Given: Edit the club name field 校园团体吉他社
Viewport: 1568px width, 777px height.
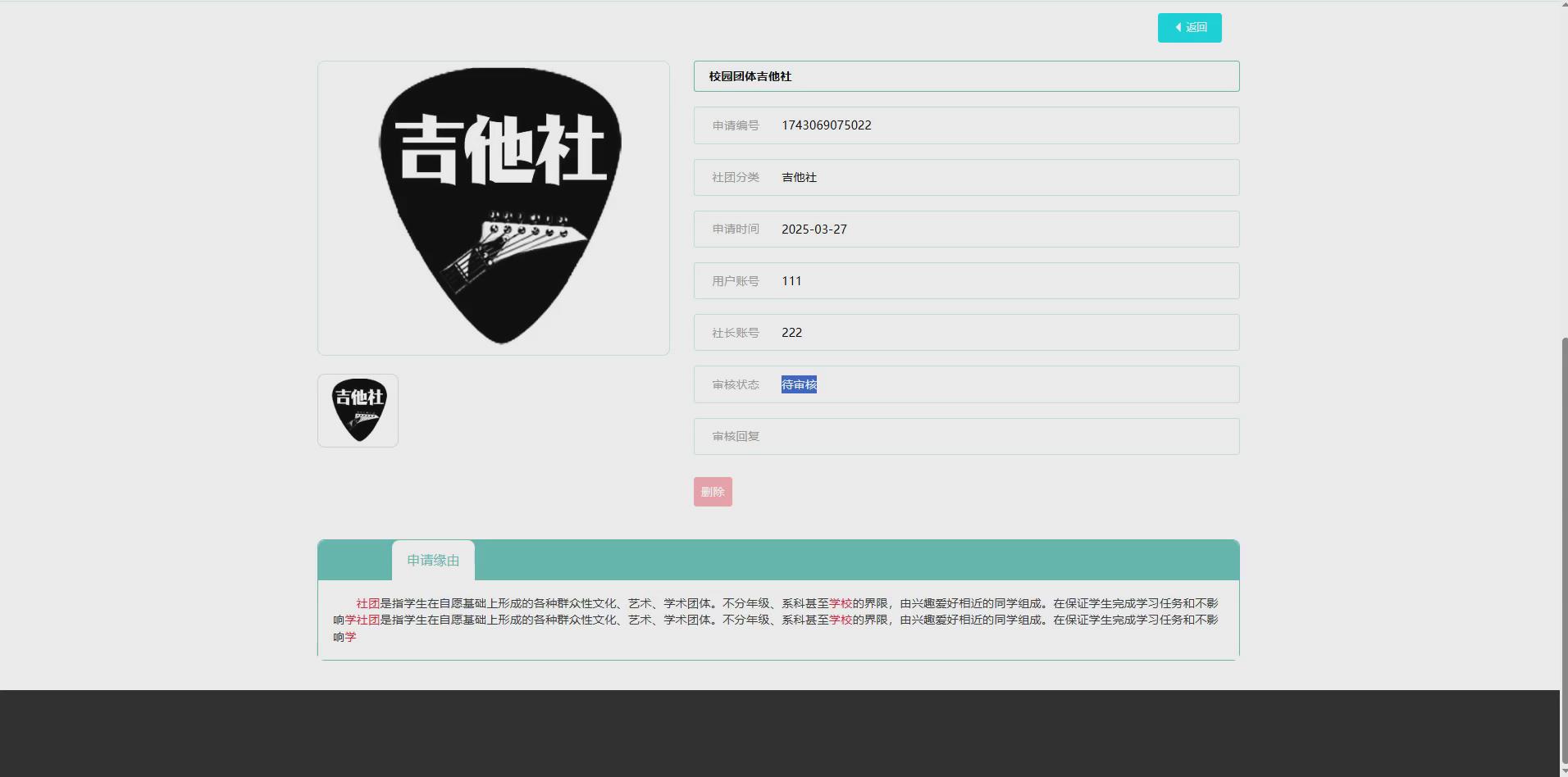Looking at the screenshot, I should pos(964,75).
